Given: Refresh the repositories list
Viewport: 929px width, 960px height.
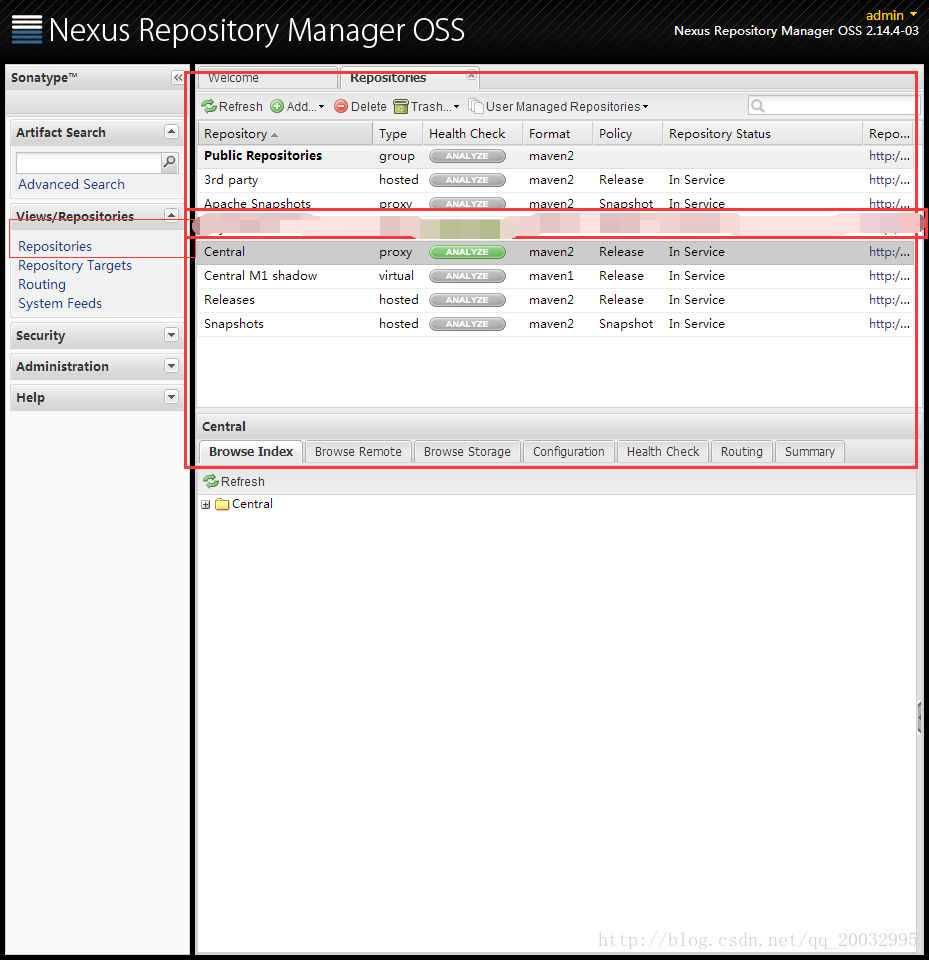Looking at the screenshot, I should pos(233,107).
